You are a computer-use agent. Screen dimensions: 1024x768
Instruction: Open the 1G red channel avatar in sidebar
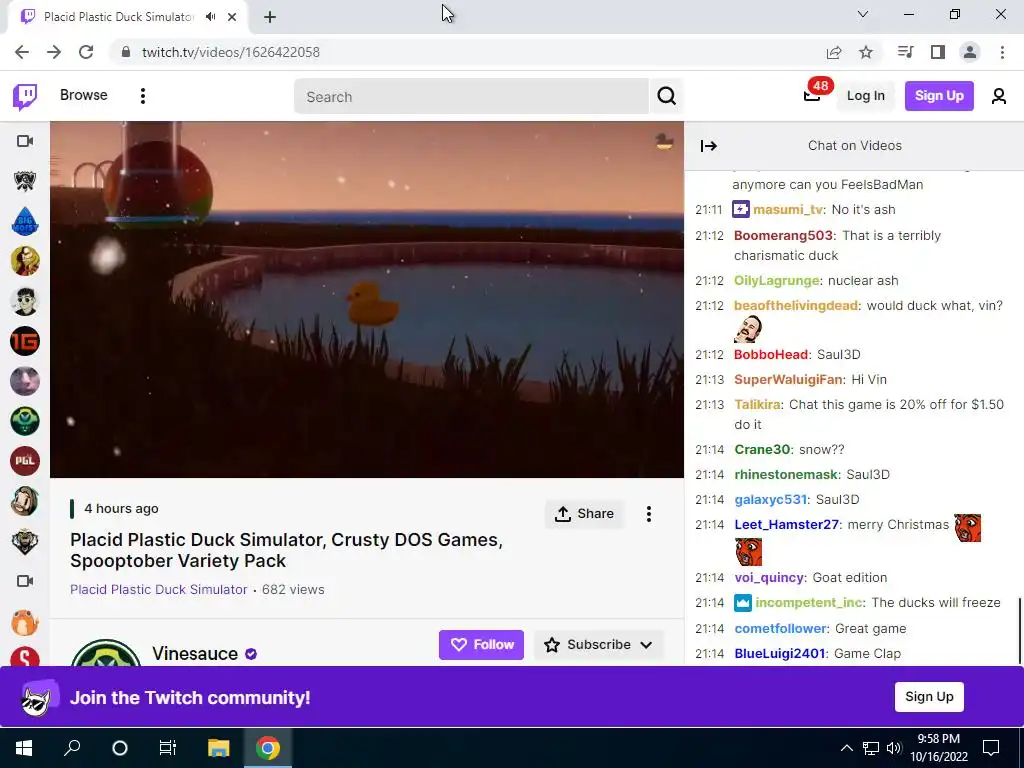(x=25, y=341)
